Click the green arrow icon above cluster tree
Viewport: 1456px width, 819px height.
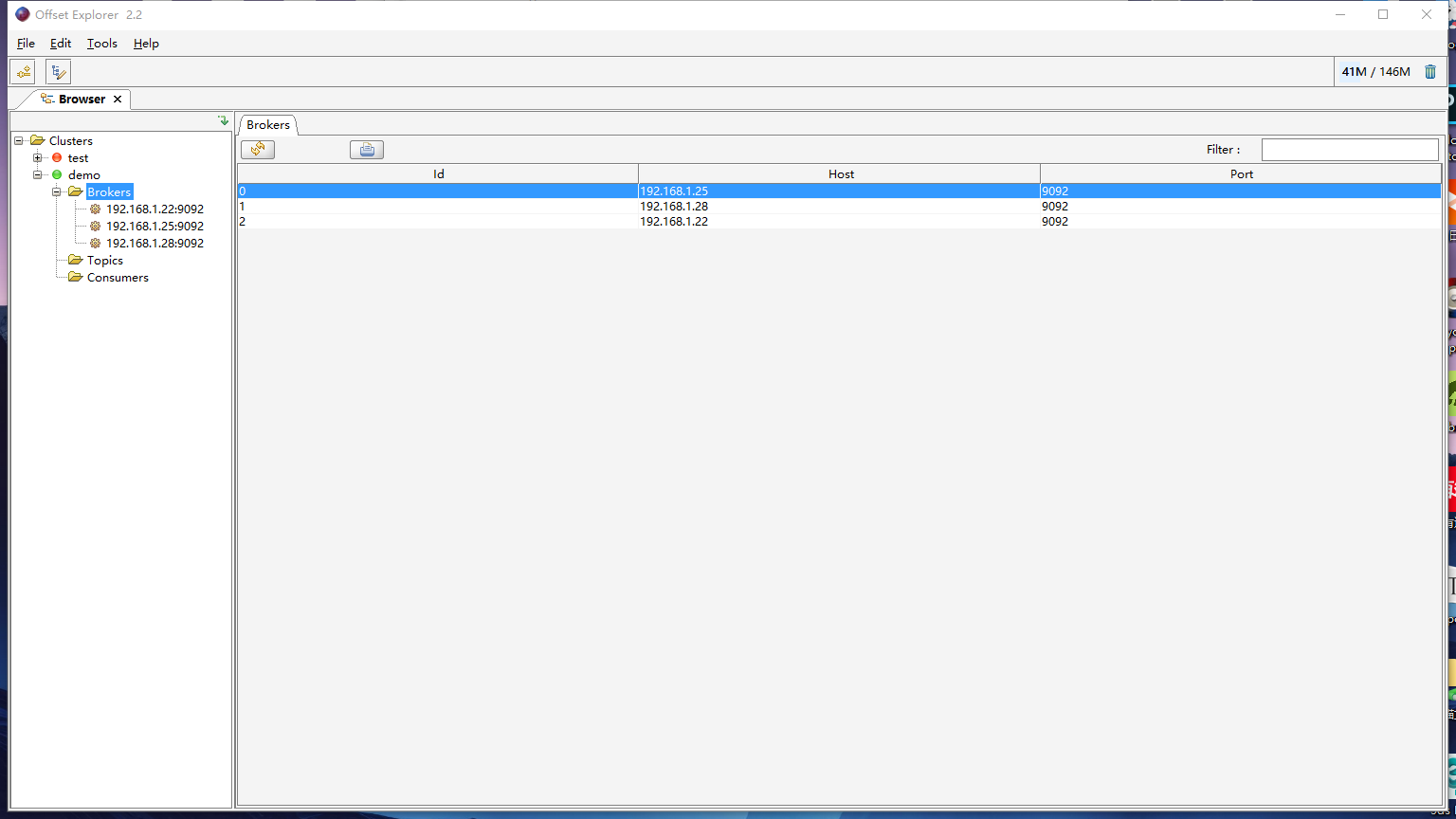(x=223, y=120)
